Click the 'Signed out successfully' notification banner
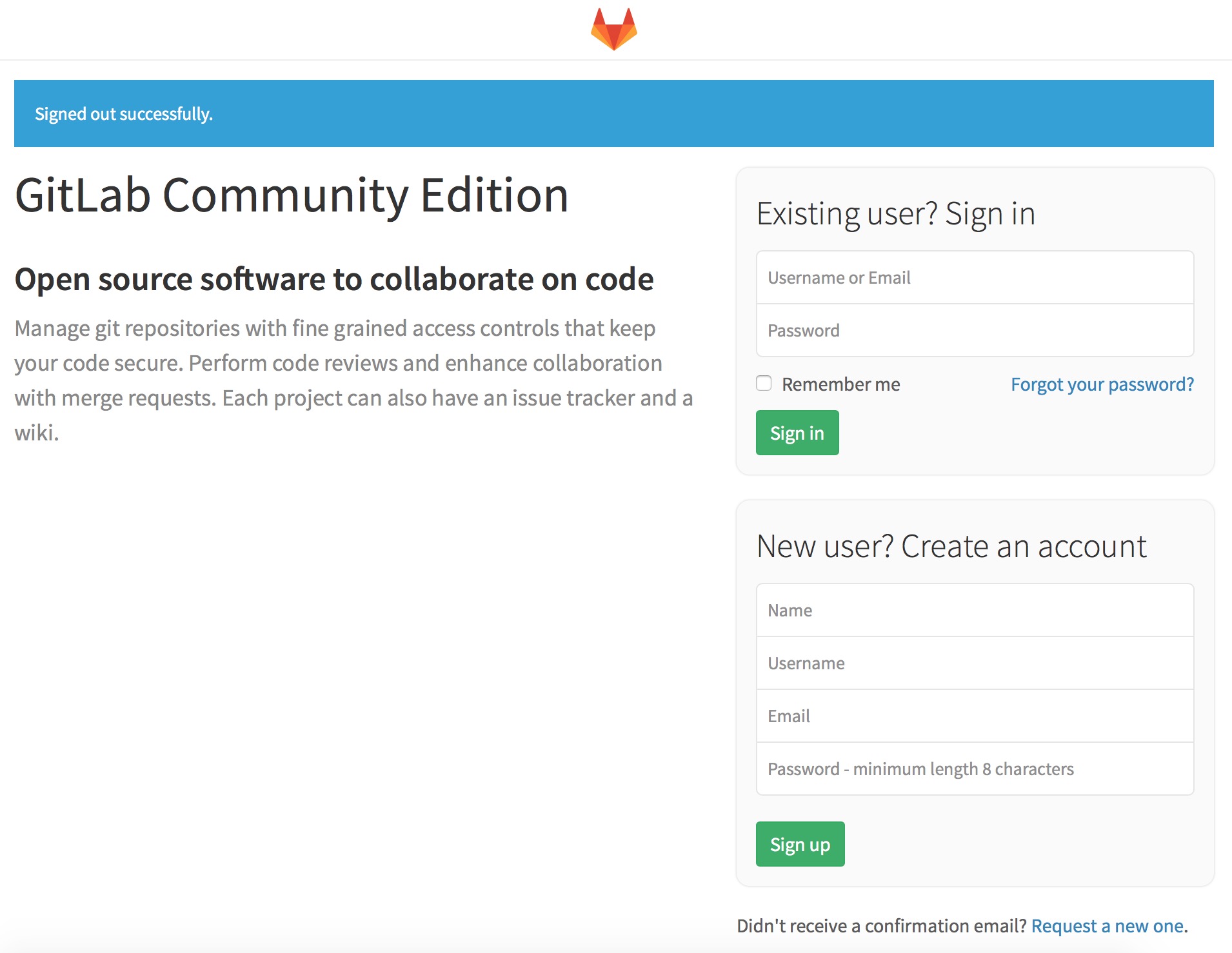The height and width of the screenshot is (953, 1232). pyautogui.click(x=613, y=113)
